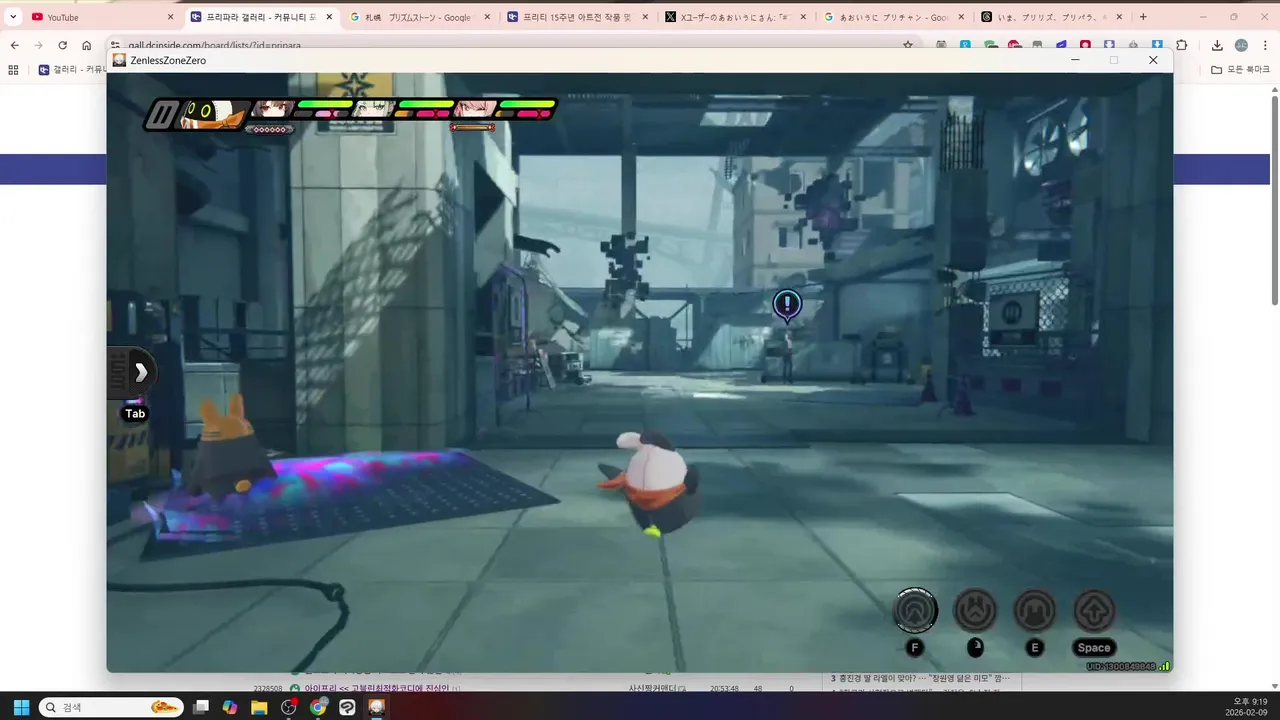This screenshot has width=1280, height=720.
Task: Click the ZenlessZoneZero window title icon
Action: pos(119,60)
